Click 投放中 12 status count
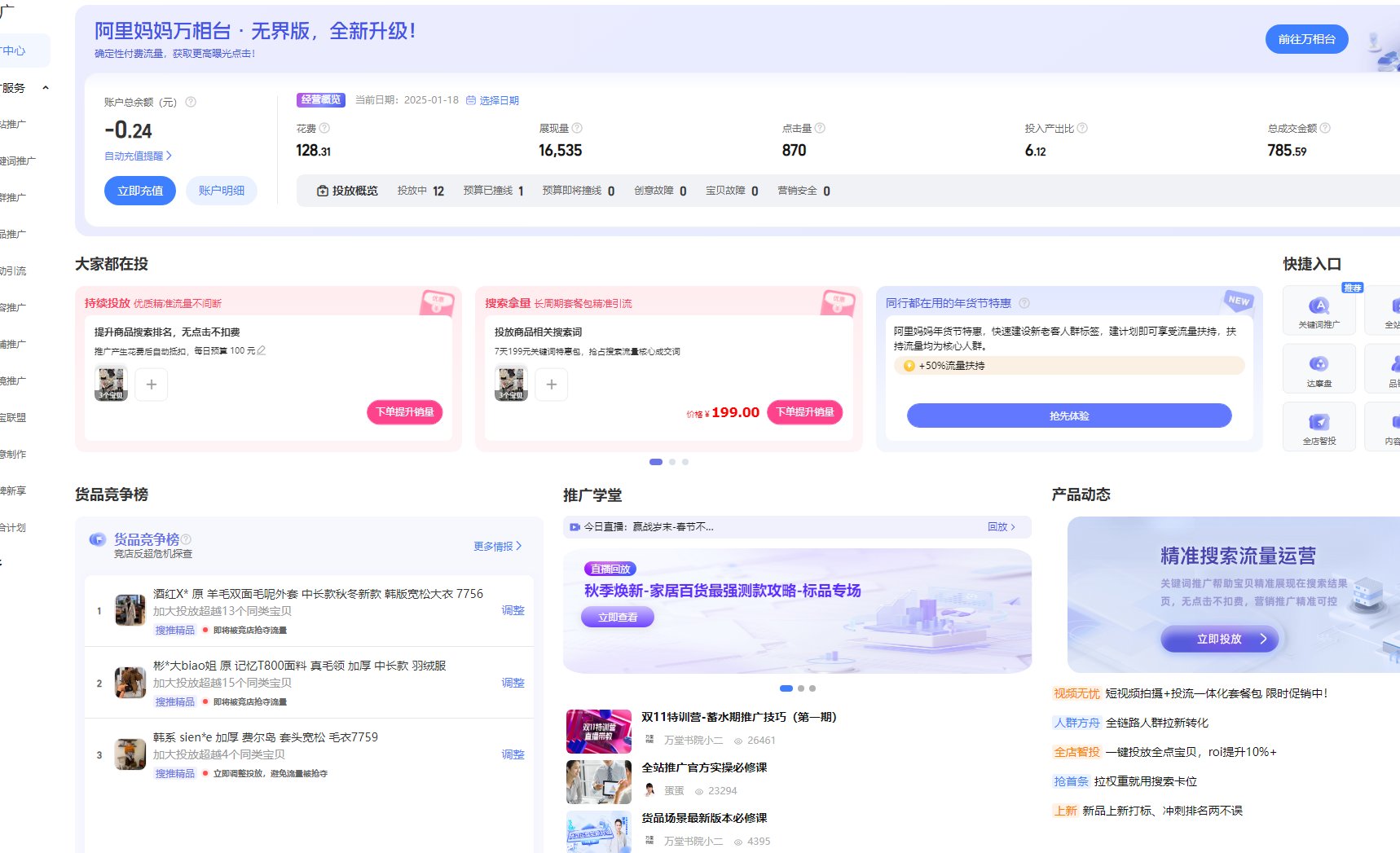The image size is (1400, 853). click(x=420, y=191)
